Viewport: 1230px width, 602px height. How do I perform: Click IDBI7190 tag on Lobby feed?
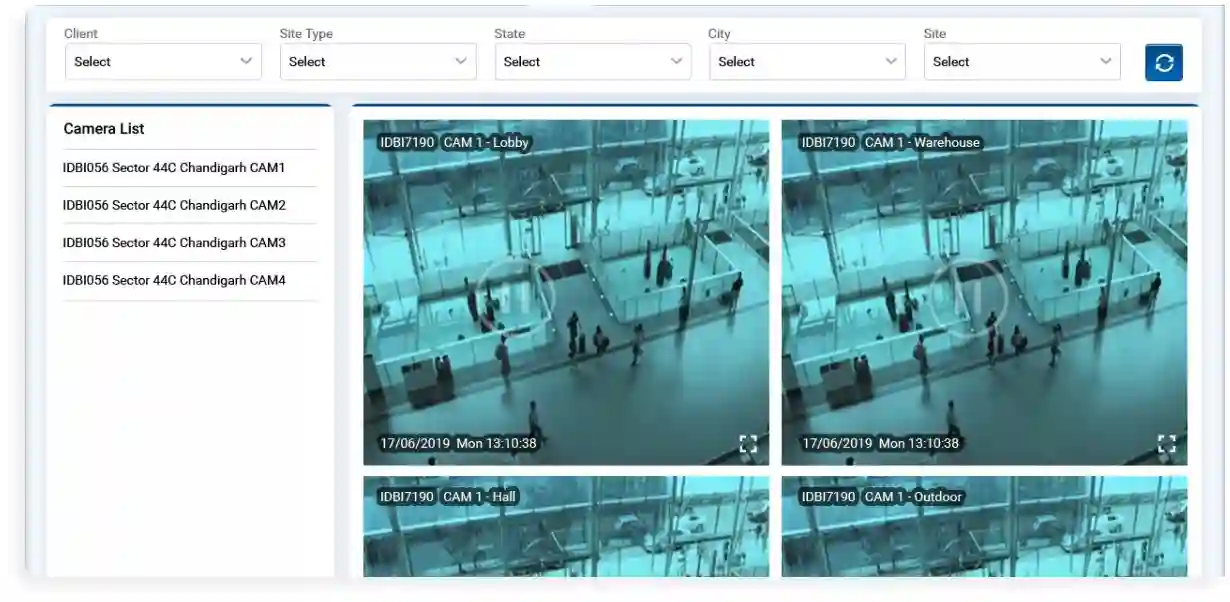pyautogui.click(x=407, y=143)
